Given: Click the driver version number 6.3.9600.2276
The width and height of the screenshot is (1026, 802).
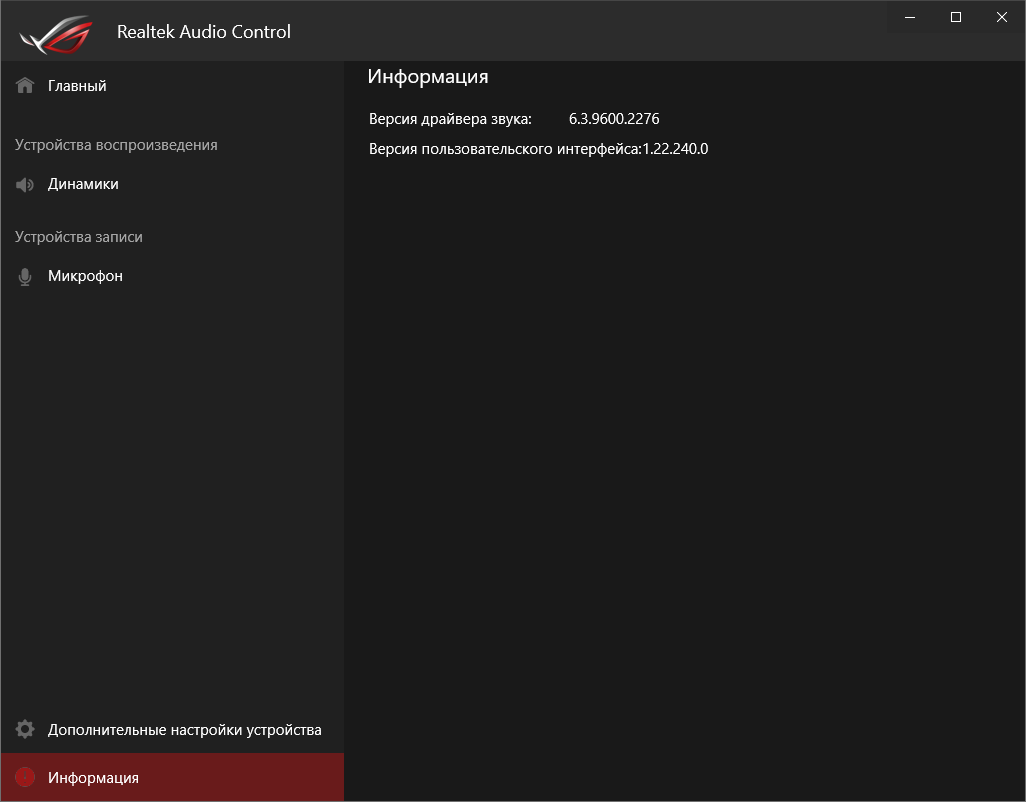Looking at the screenshot, I should coord(614,119).
